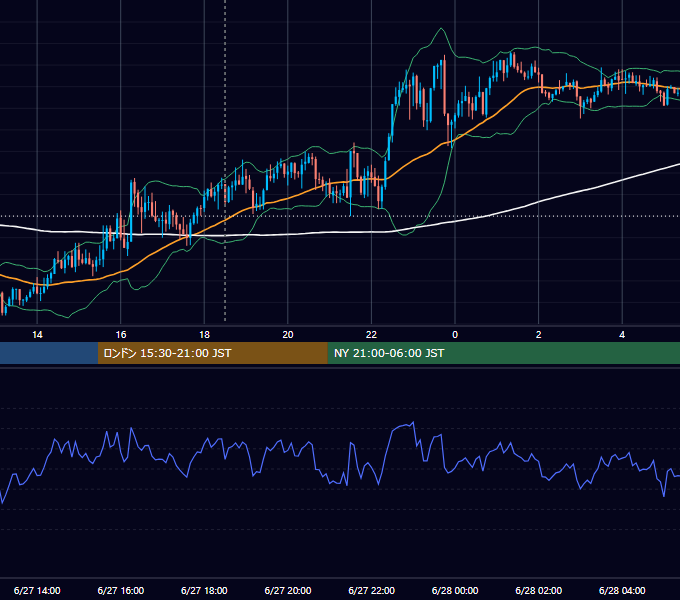
Task: Click the 6/27 20:00 date label
Action: [x=288, y=590]
